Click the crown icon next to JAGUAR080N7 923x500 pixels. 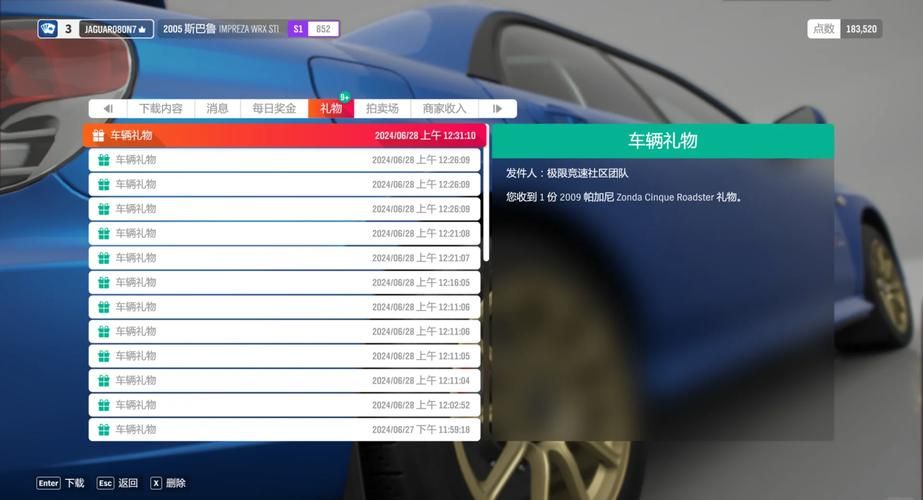(142, 29)
